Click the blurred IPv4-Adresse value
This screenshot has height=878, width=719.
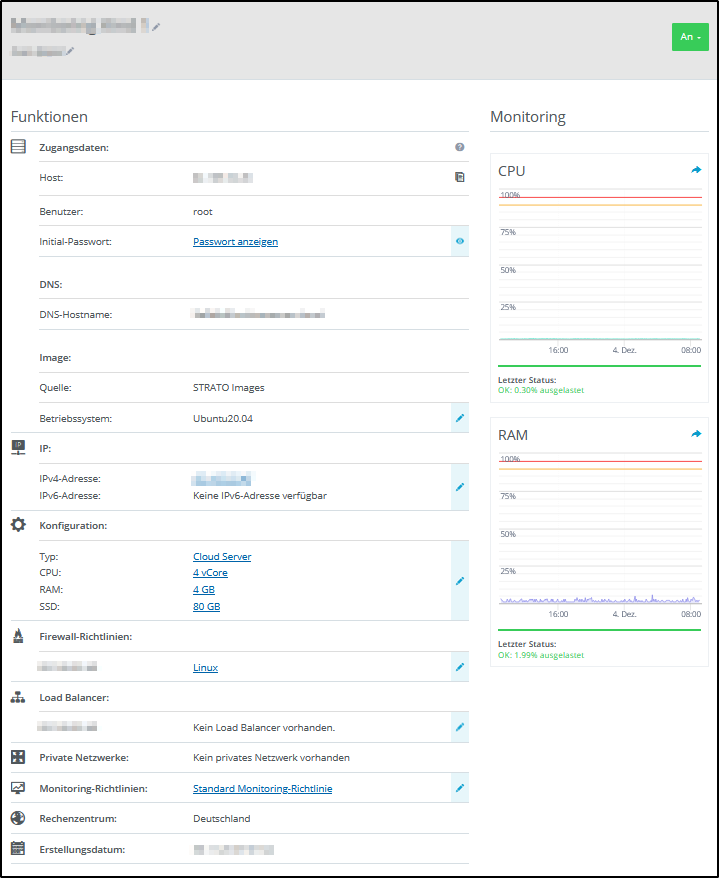click(x=222, y=479)
